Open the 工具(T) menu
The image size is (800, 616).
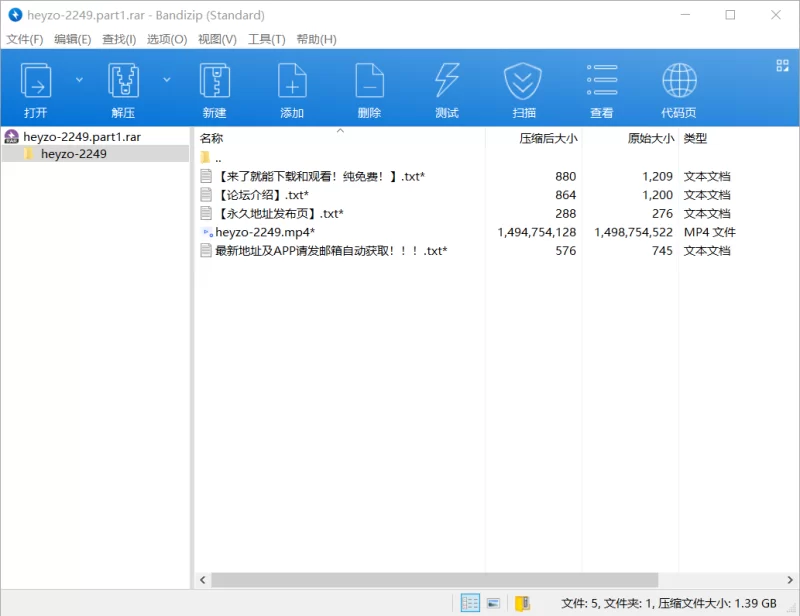pos(266,39)
